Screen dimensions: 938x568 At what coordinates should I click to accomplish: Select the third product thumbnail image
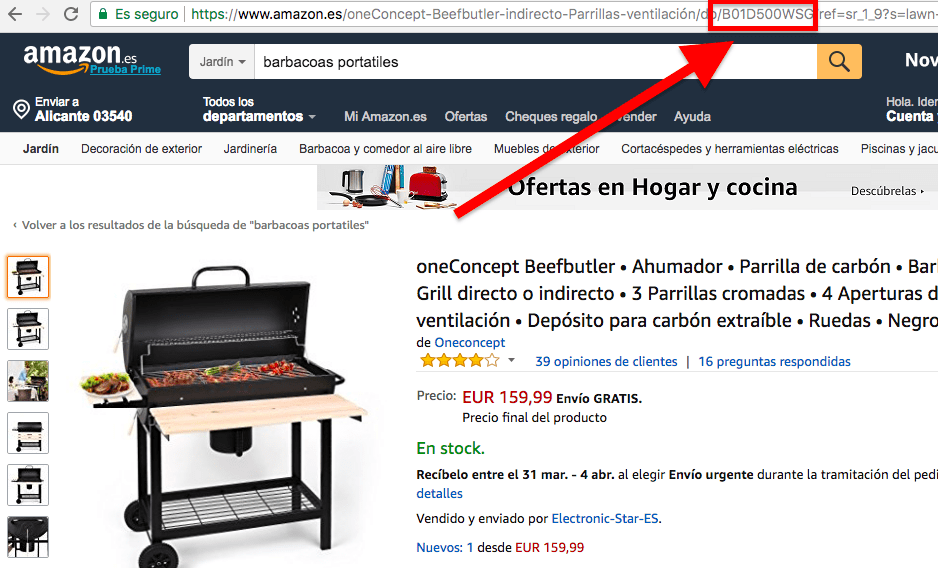click(28, 381)
